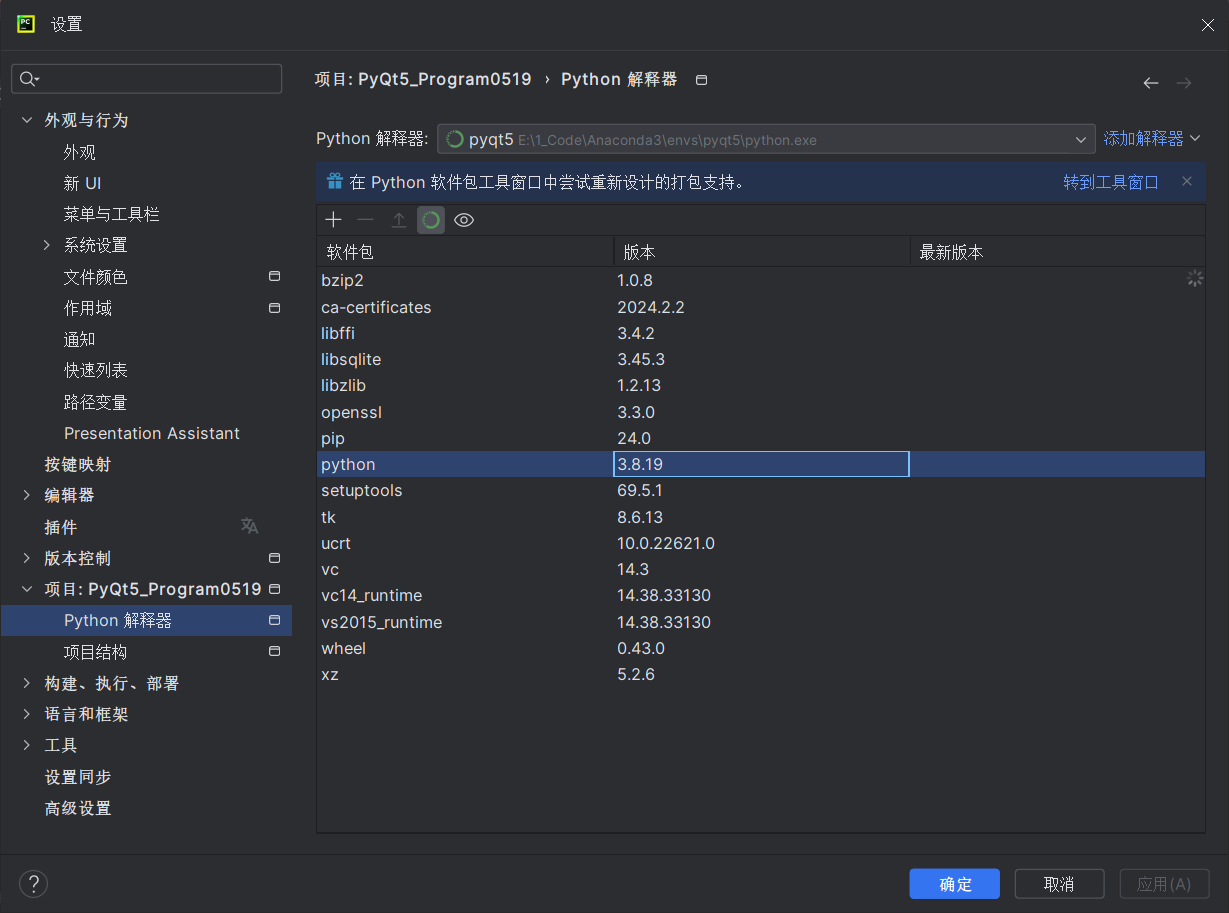Select 外观 in settings tree

pyautogui.click(x=80, y=152)
